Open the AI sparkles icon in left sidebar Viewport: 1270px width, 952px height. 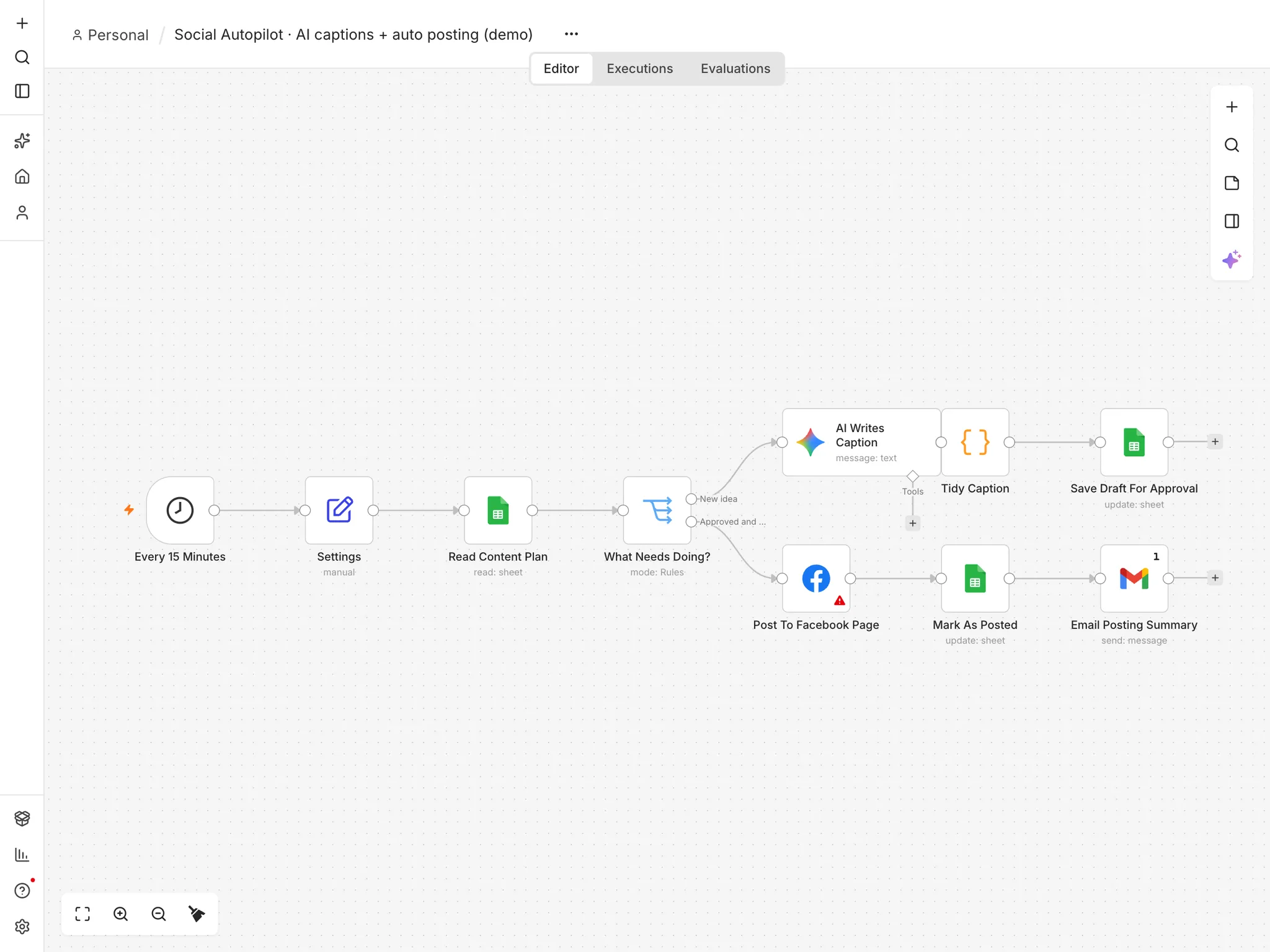[x=22, y=141]
